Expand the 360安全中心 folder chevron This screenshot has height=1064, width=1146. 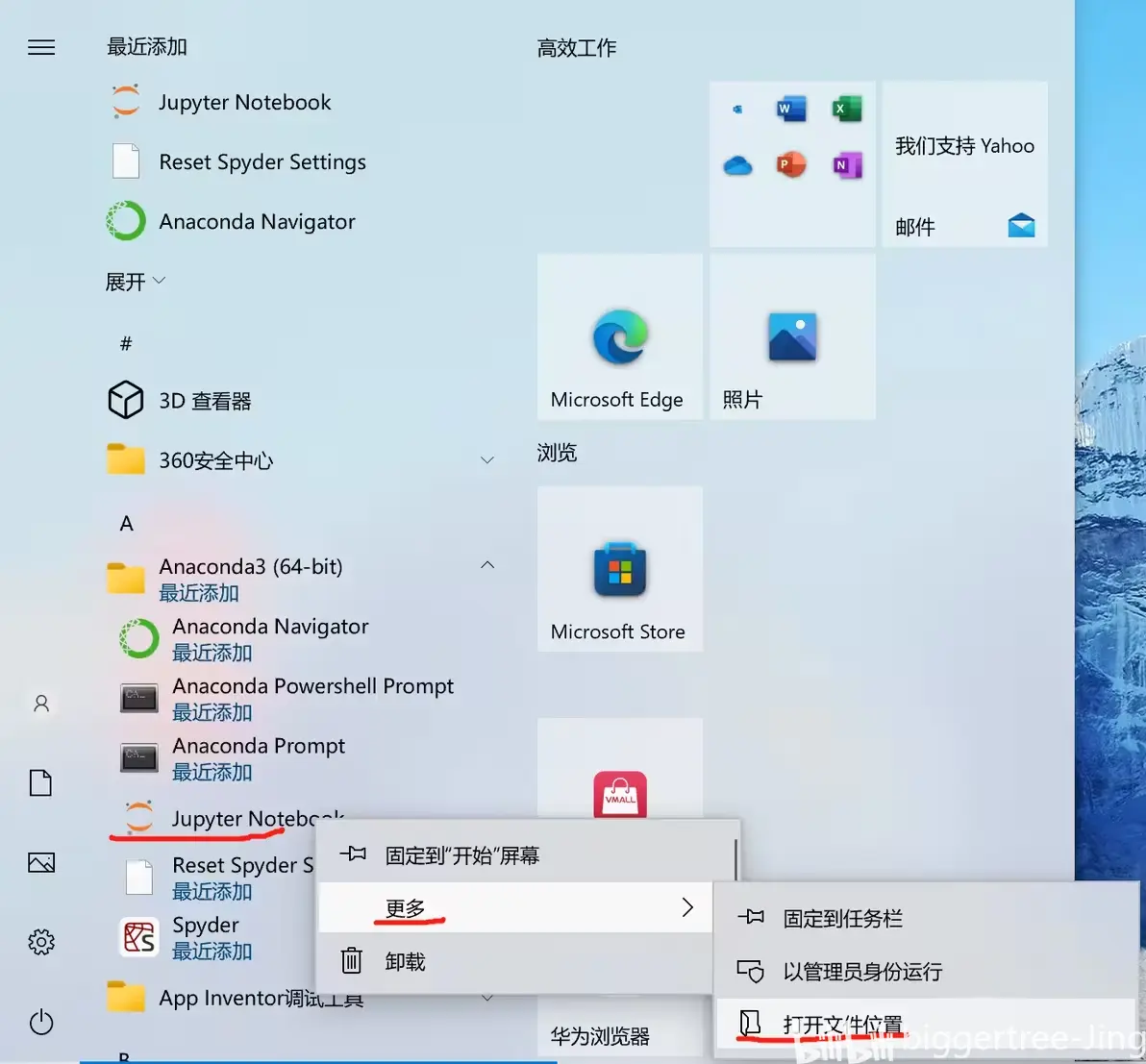coord(486,459)
